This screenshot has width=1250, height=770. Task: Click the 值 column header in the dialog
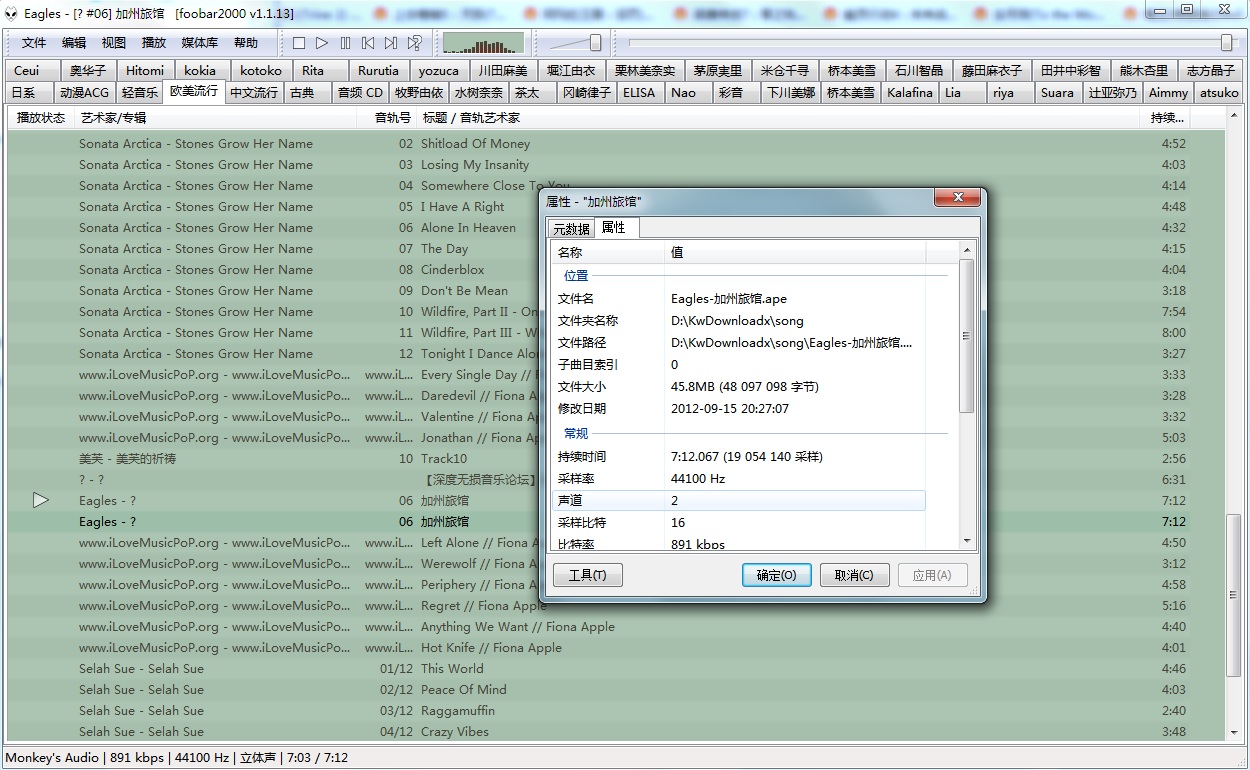point(795,252)
